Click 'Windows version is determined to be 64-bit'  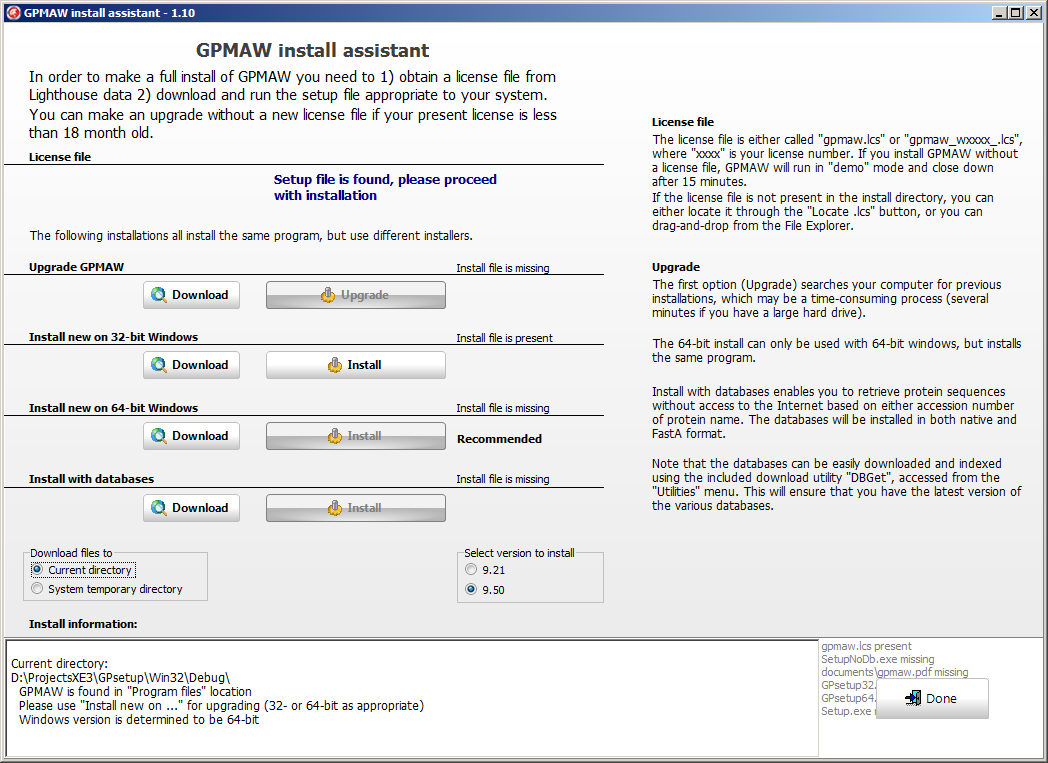(139, 720)
